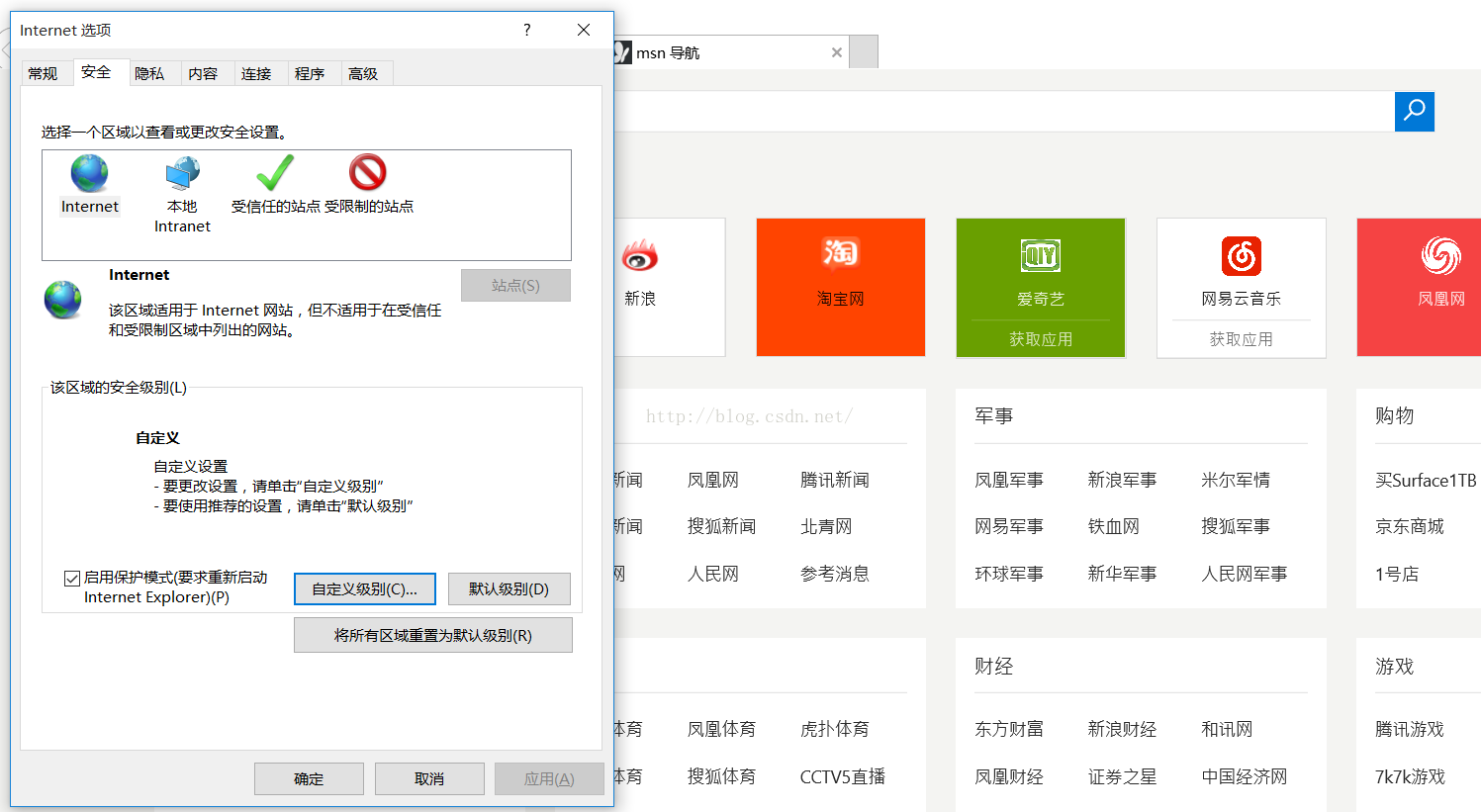Open the 京东商城 link
1481x812 pixels.
[x=1410, y=526]
